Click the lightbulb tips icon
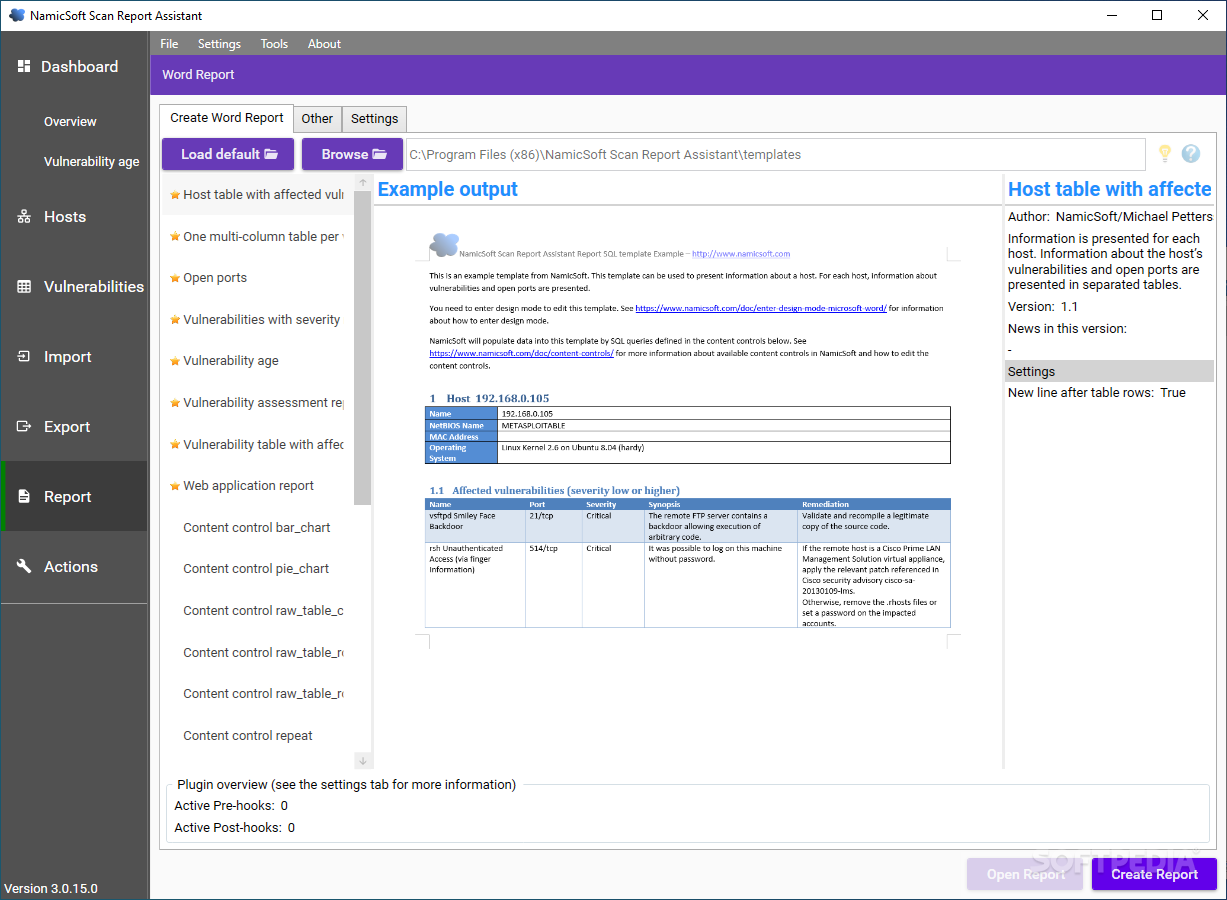This screenshot has height=900, width=1227. pos(1164,153)
